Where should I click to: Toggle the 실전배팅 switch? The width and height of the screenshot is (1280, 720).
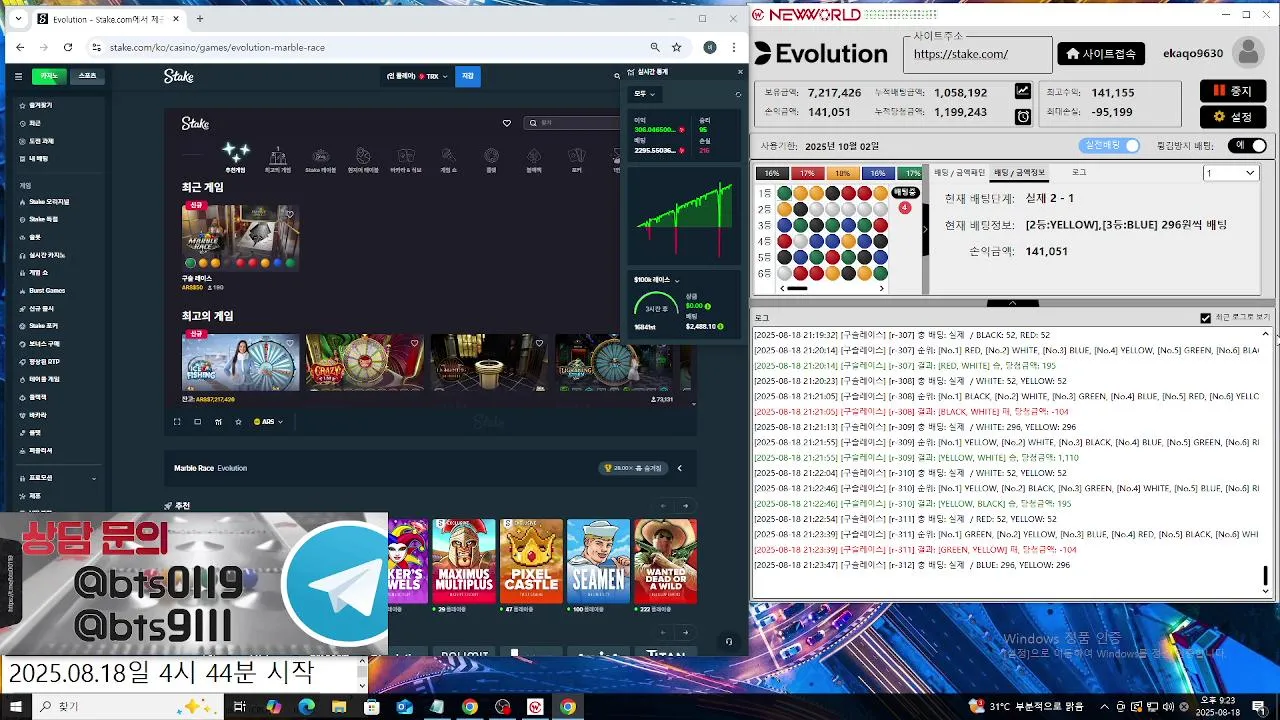pos(1111,146)
